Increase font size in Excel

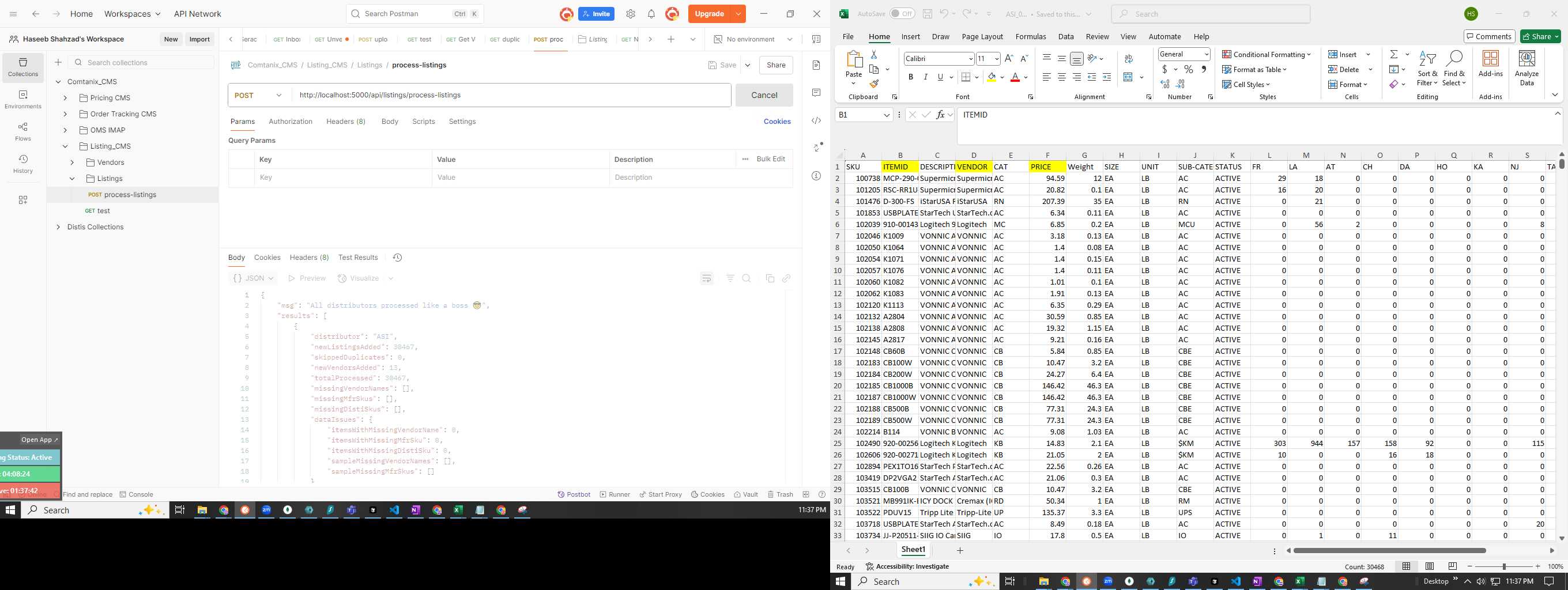click(x=1009, y=58)
